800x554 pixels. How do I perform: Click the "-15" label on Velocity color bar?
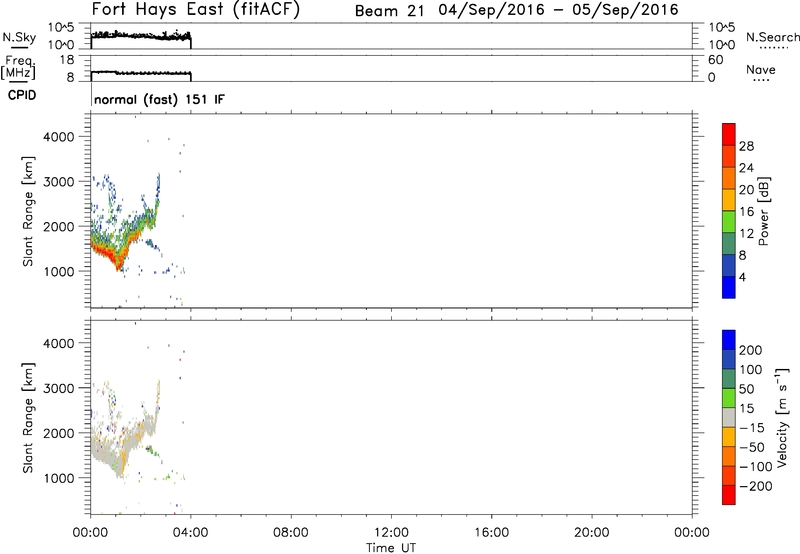[752, 427]
